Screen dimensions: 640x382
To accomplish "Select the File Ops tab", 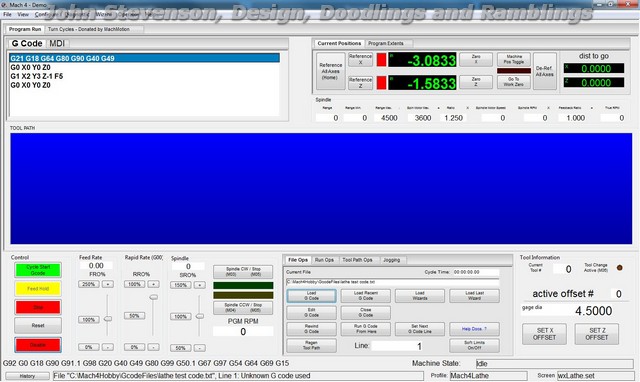I will [x=298, y=260].
